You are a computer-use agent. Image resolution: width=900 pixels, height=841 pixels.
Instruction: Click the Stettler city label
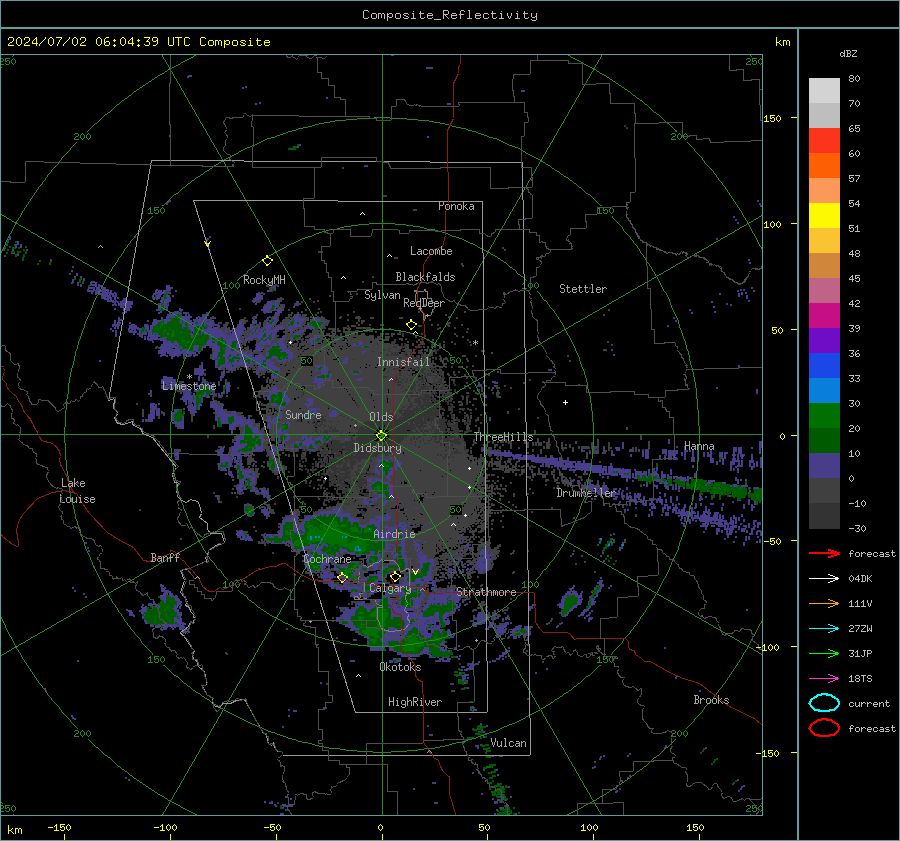click(x=583, y=289)
